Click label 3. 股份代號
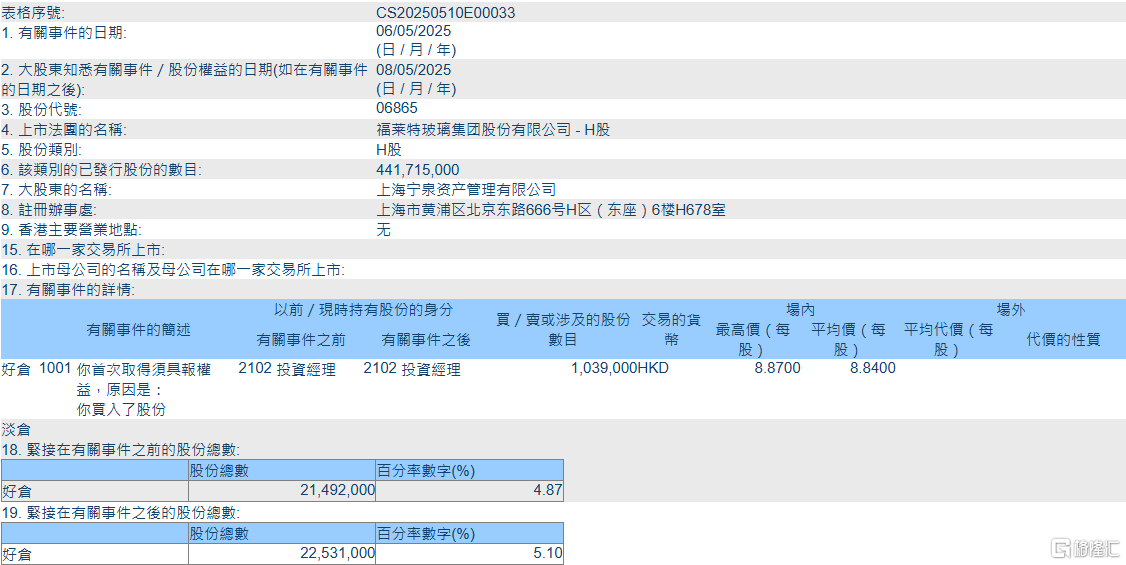The width and height of the screenshot is (1126, 565). (42, 110)
